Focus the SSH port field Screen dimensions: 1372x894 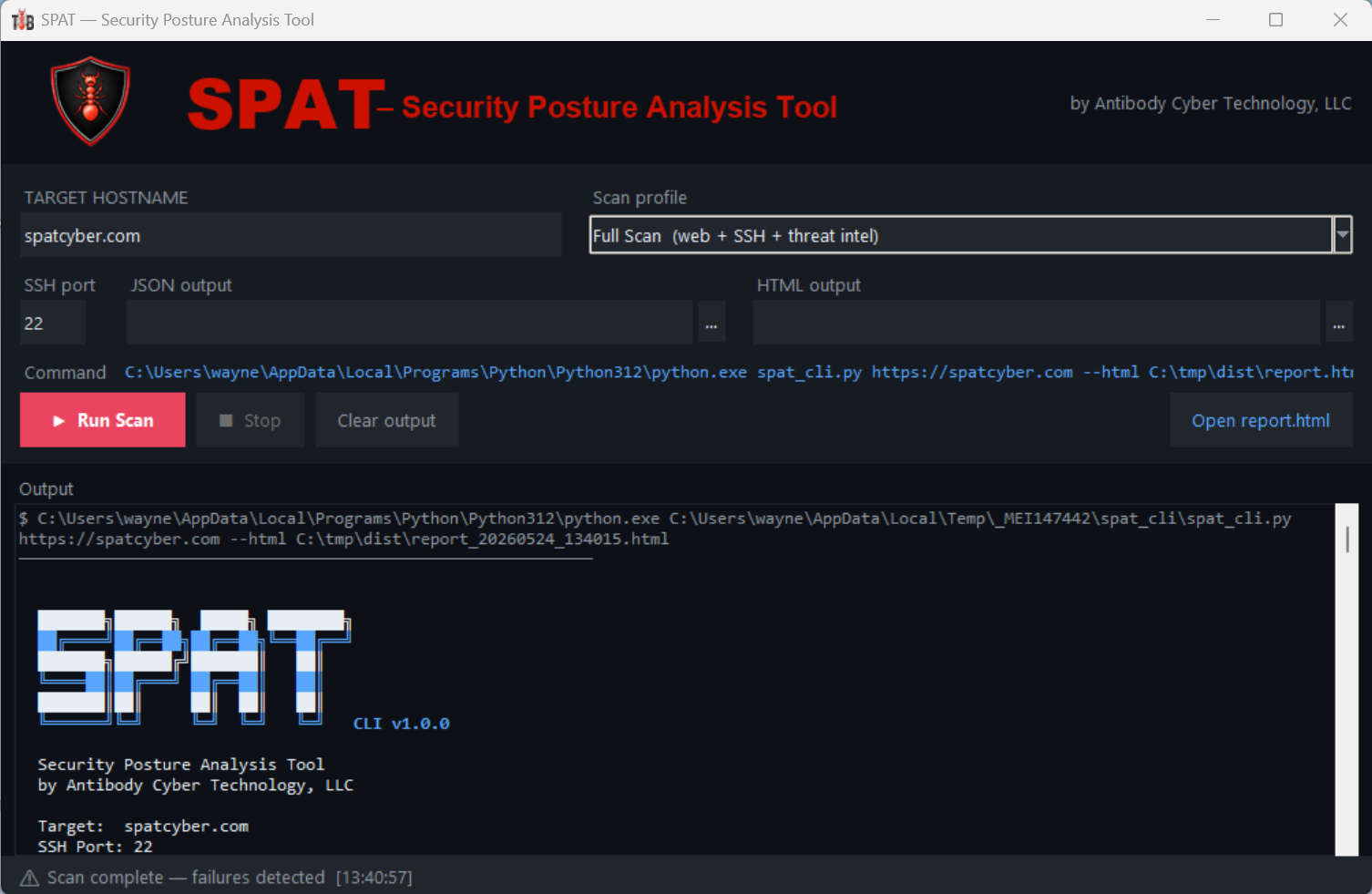click(x=53, y=323)
